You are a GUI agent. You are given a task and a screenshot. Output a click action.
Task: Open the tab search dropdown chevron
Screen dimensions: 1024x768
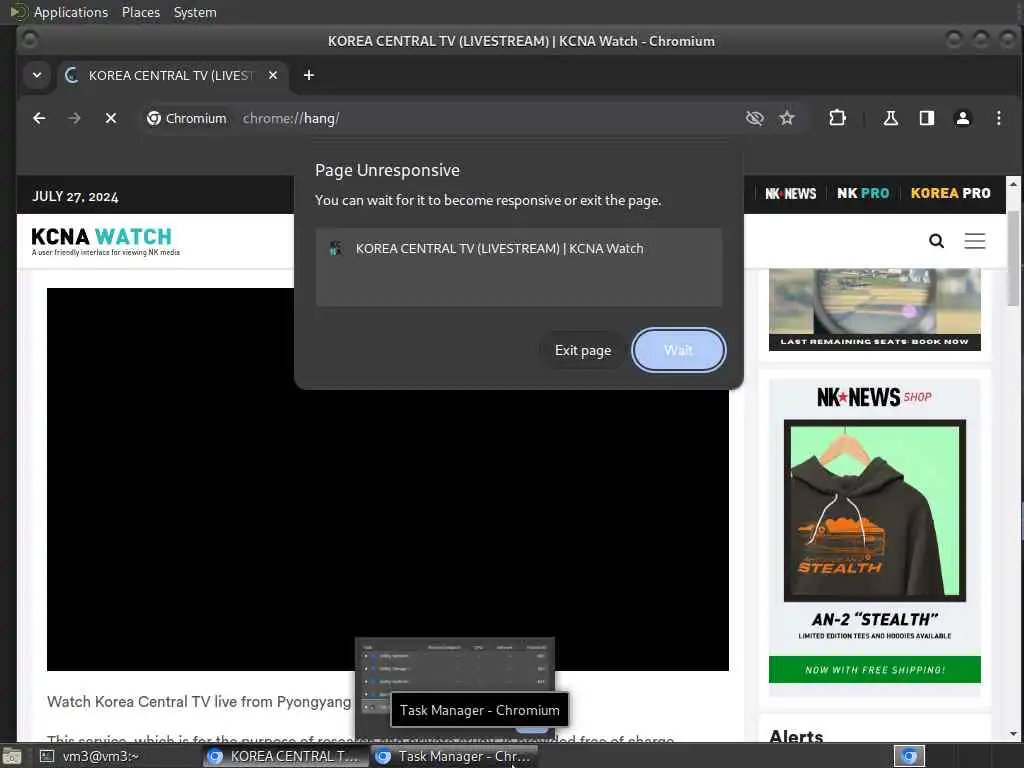[37, 75]
